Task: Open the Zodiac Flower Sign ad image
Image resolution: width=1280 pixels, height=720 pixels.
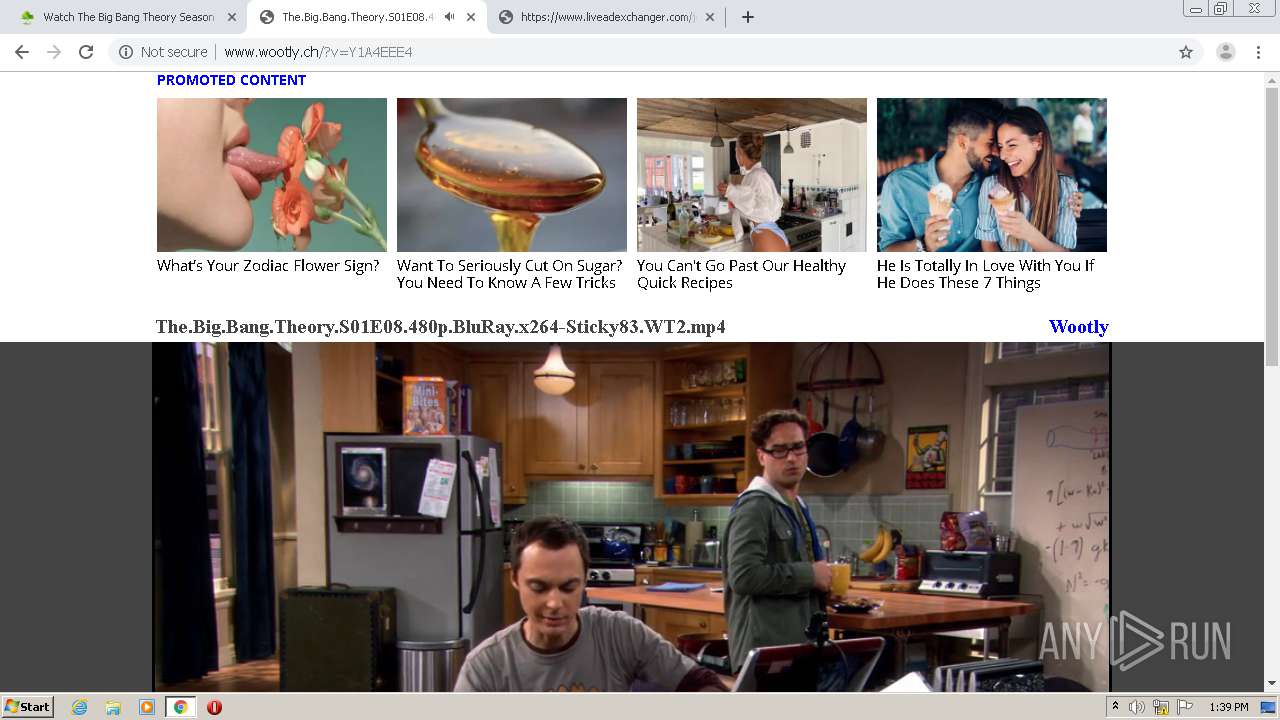Action: pos(272,175)
